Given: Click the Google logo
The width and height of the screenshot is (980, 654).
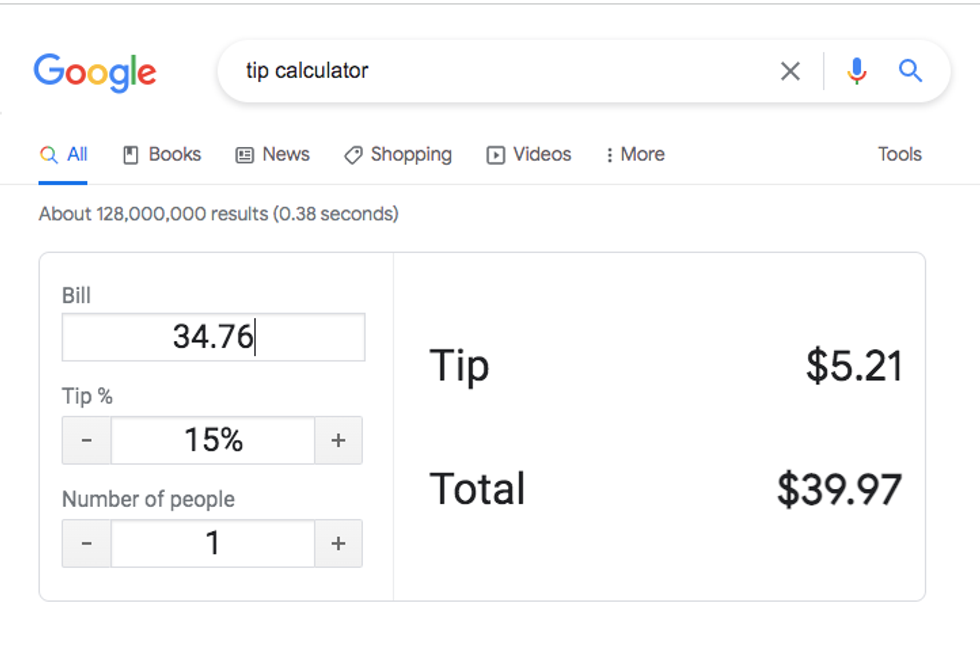Looking at the screenshot, I should tap(95, 72).
